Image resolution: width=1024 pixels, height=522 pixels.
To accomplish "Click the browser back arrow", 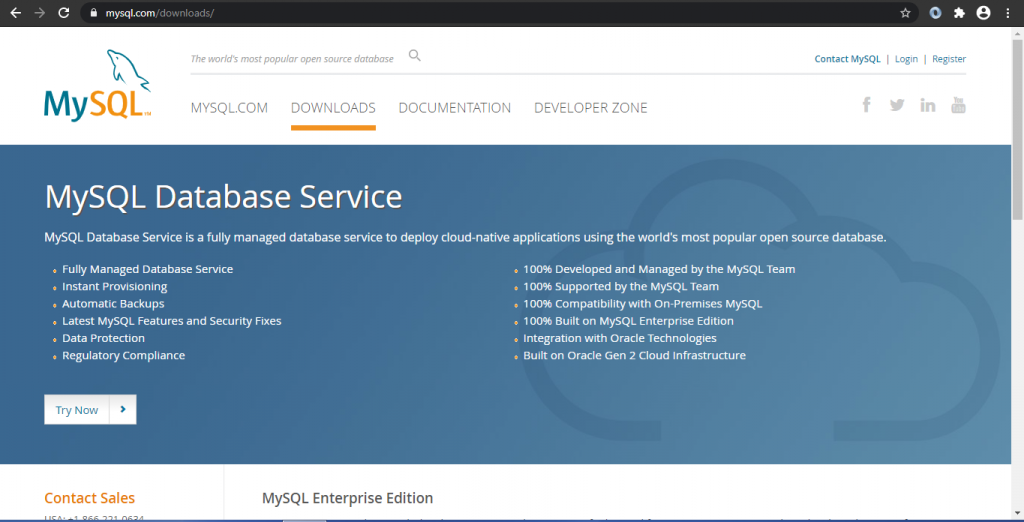I will tap(16, 13).
